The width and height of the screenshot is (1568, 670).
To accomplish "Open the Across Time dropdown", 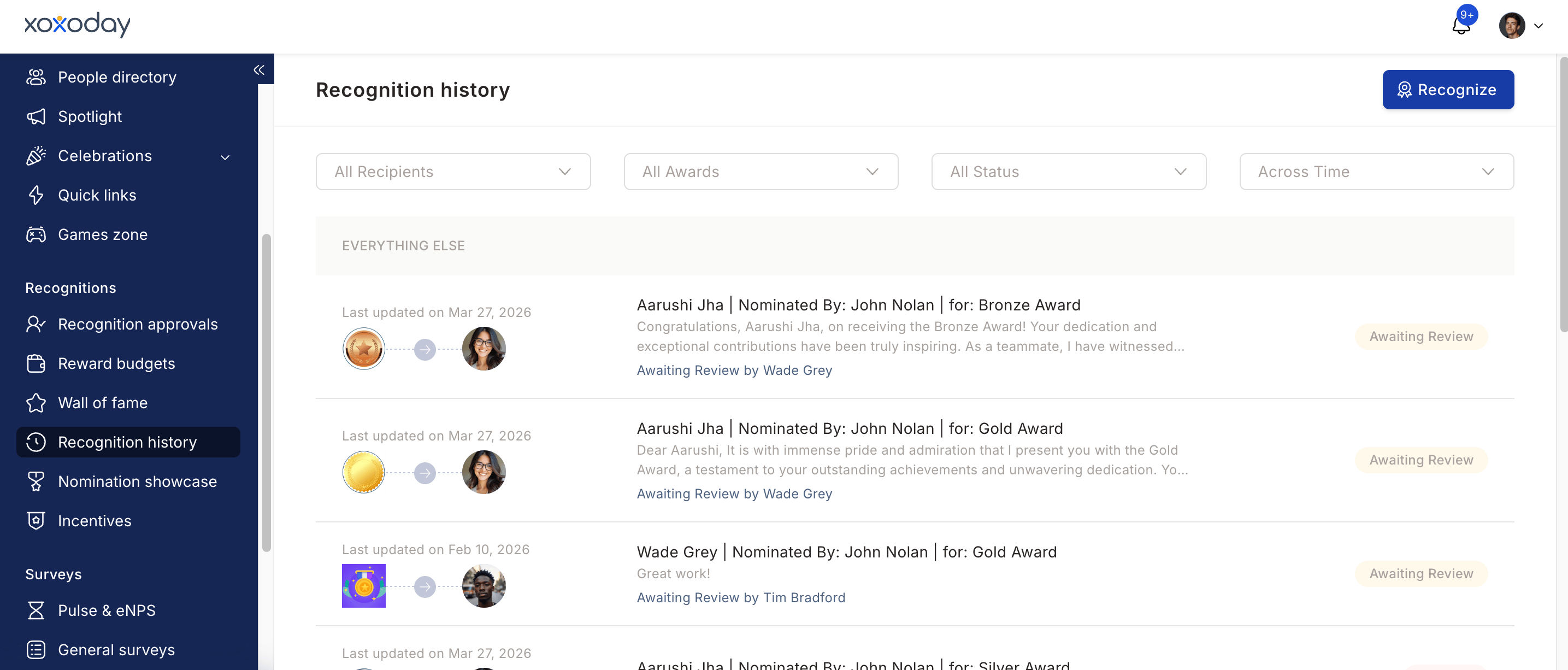I will pos(1376,172).
